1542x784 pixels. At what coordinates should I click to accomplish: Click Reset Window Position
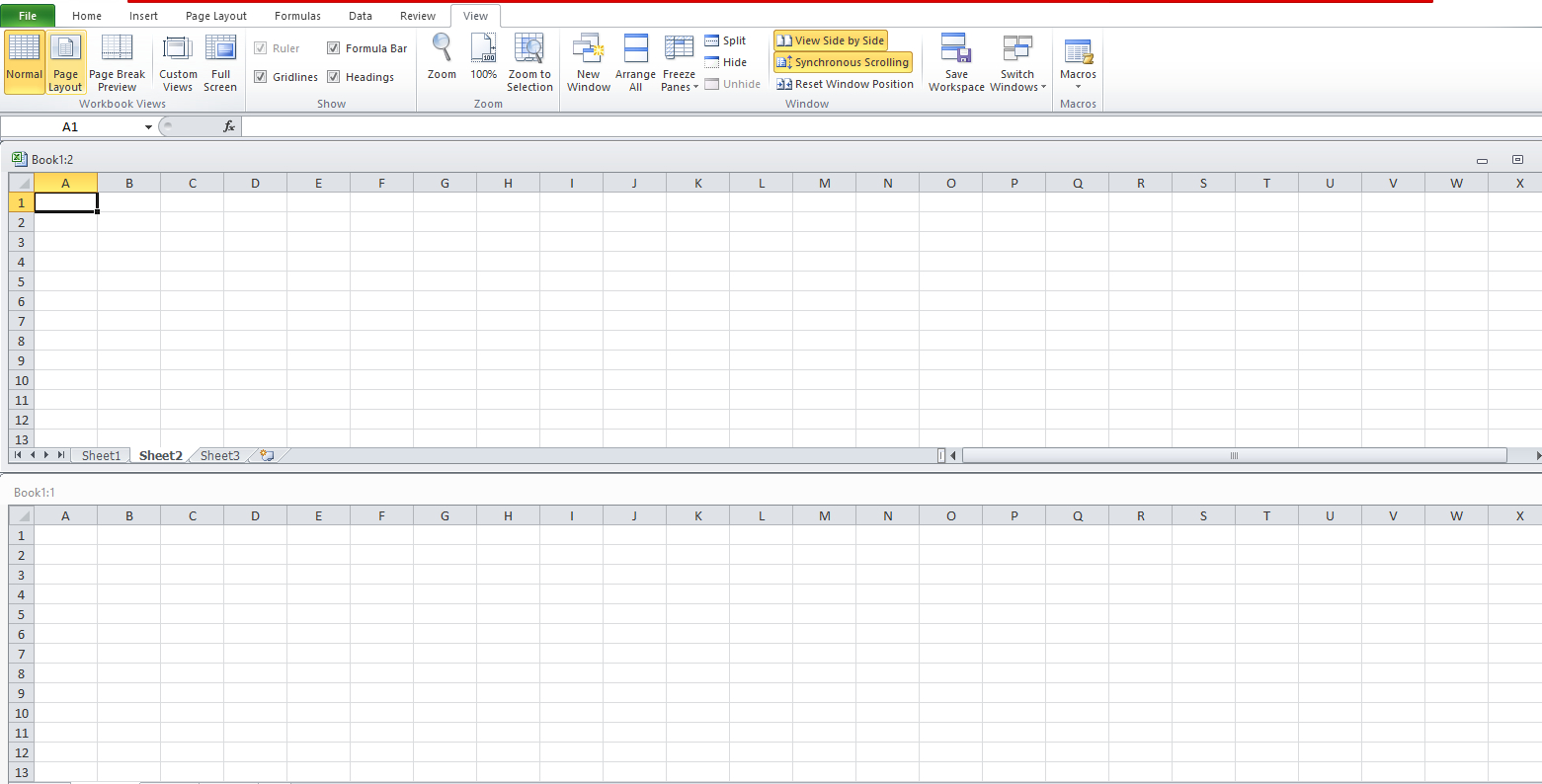pyautogui.click(x=845, y=84)
